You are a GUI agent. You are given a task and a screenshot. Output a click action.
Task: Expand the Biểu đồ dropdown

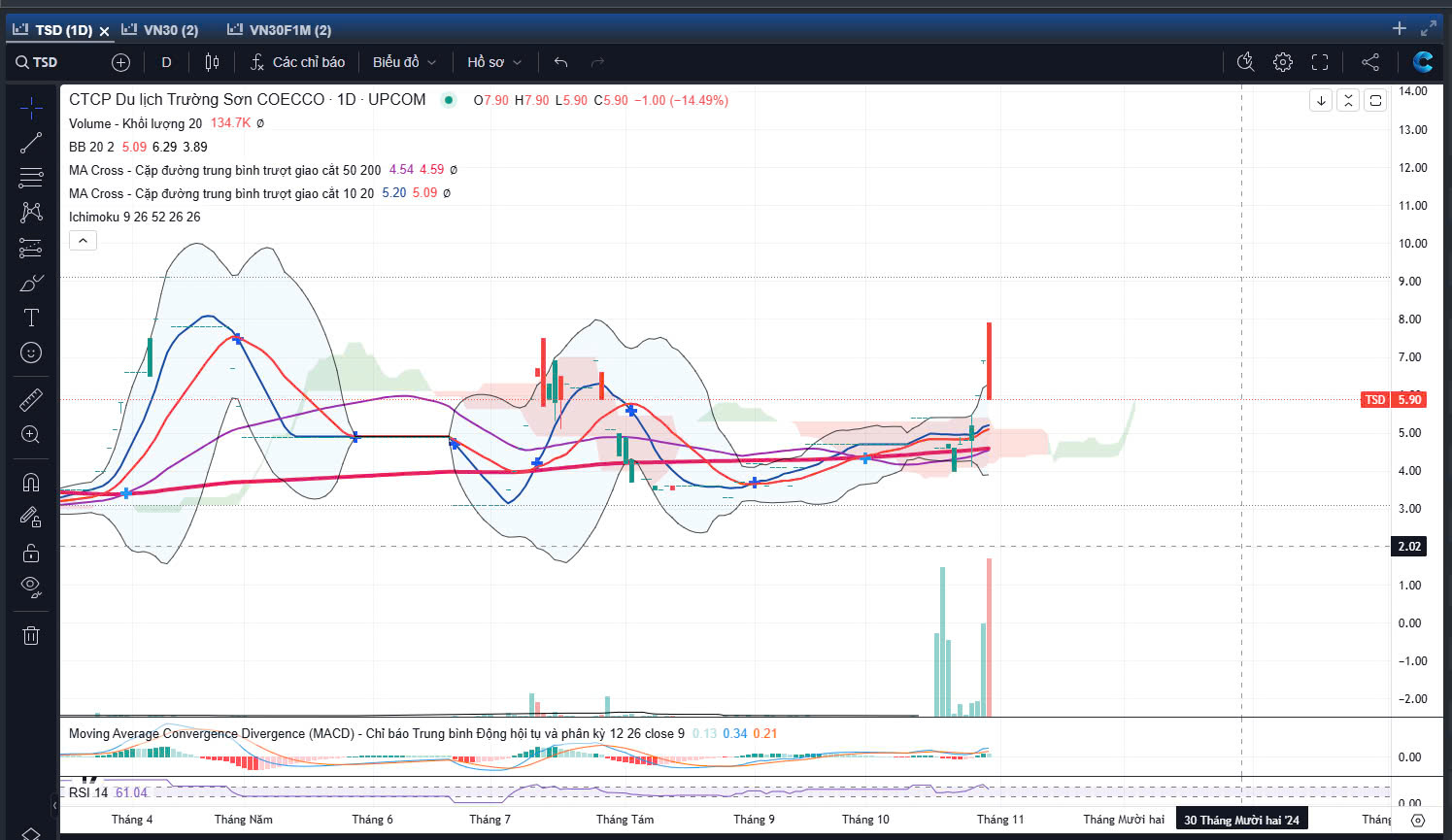[404, 62]
